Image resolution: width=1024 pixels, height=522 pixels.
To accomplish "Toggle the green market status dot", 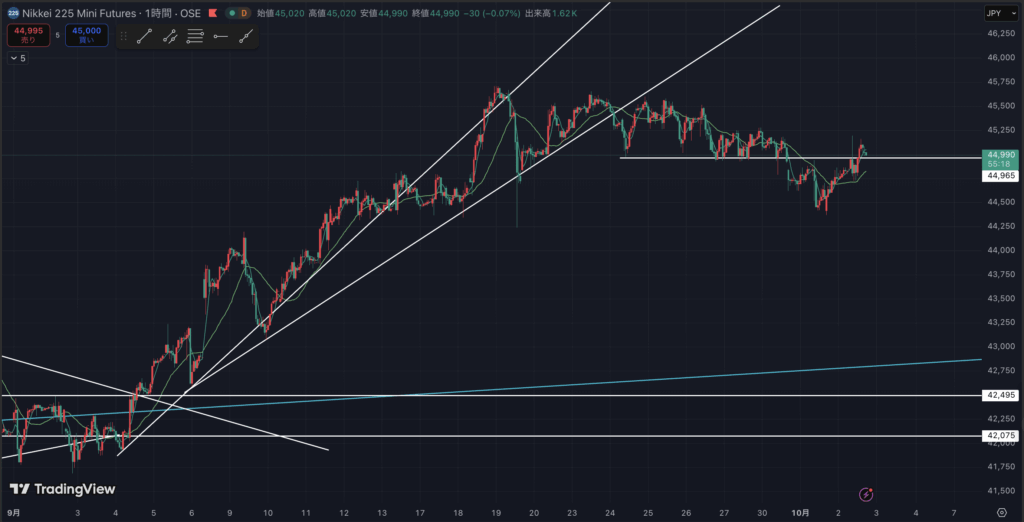I will (232, 13).
